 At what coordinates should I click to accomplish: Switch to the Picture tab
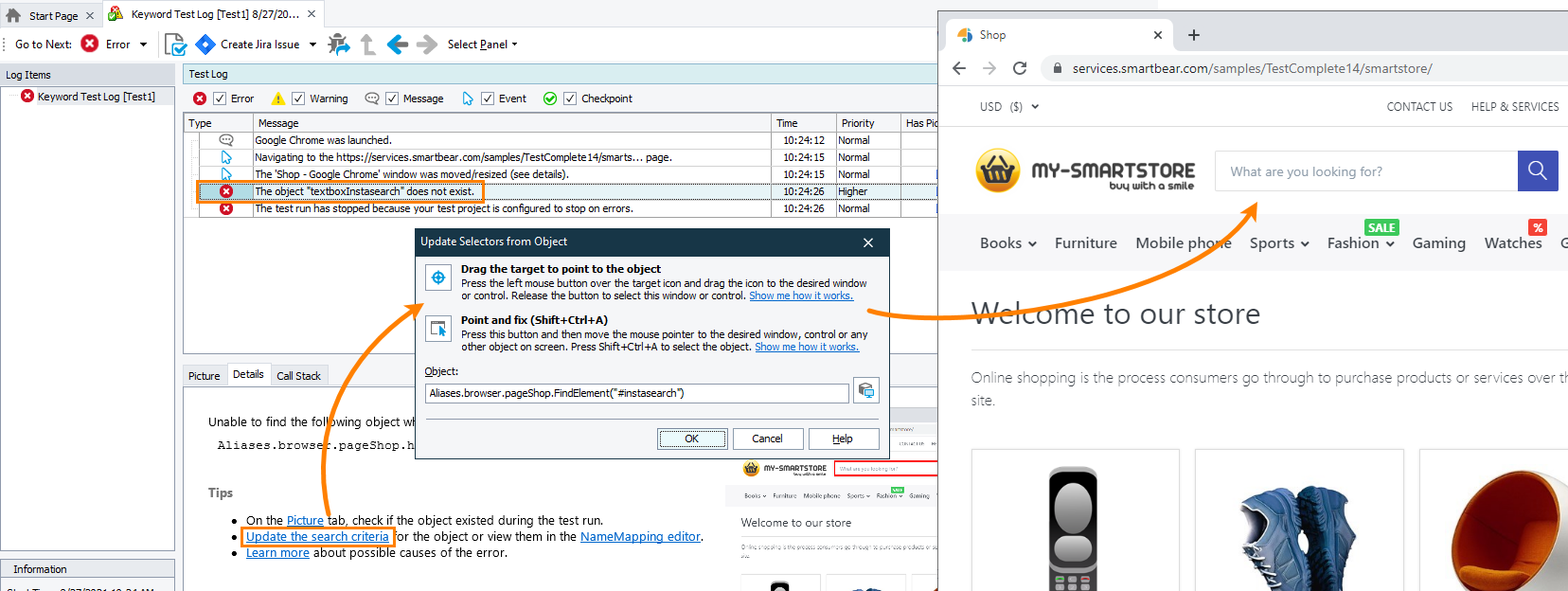click(204, 376)
